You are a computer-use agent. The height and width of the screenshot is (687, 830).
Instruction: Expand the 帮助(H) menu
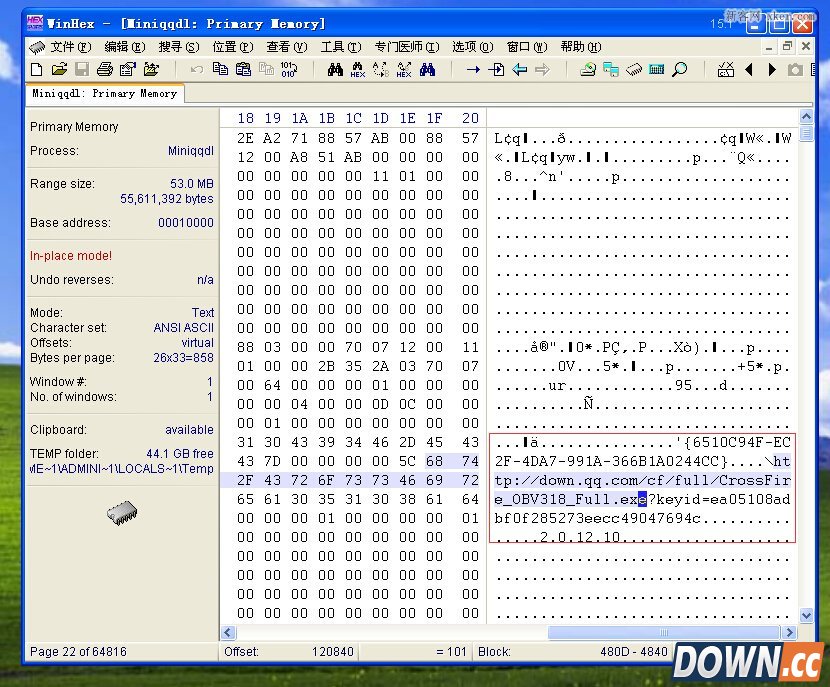point(580,47)
